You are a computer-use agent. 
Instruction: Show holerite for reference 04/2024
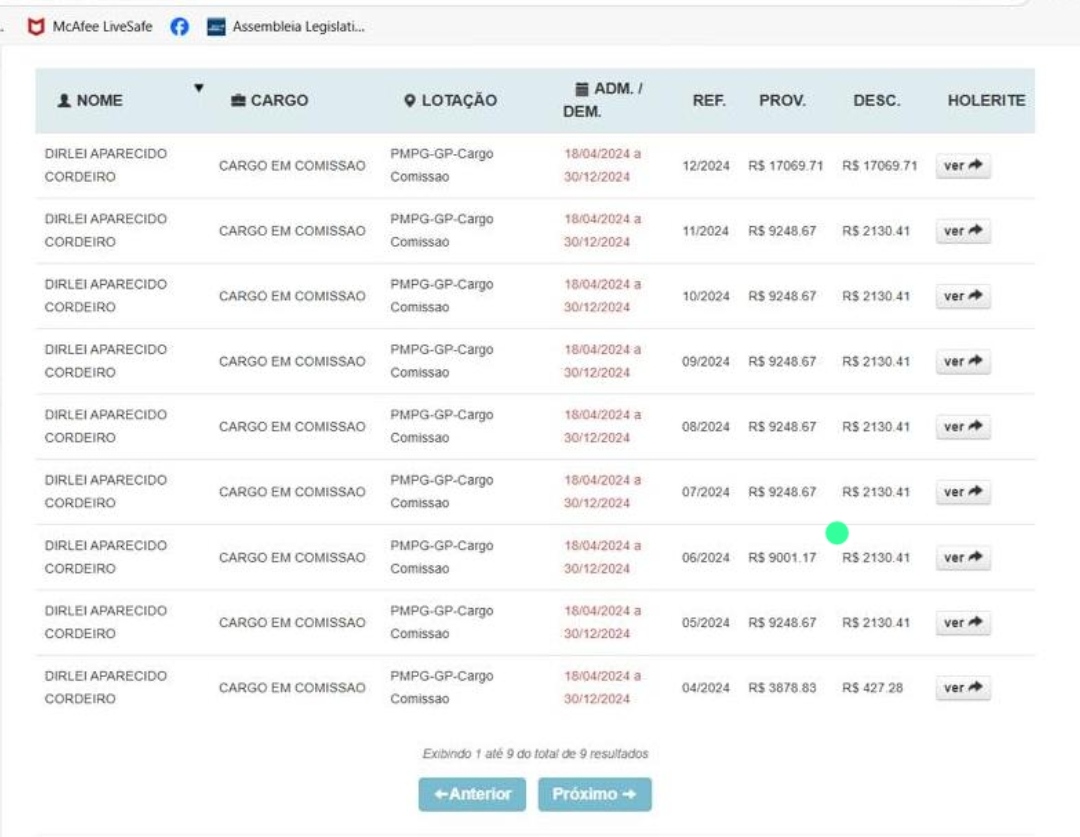(x=963, y=688)
